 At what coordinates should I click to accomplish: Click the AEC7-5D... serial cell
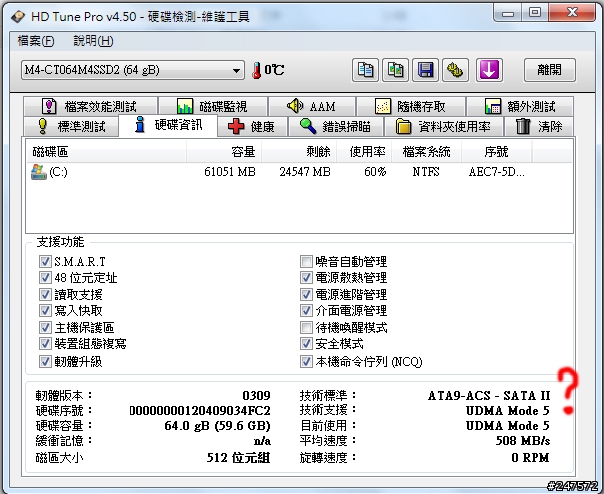[x=497, y=172]
